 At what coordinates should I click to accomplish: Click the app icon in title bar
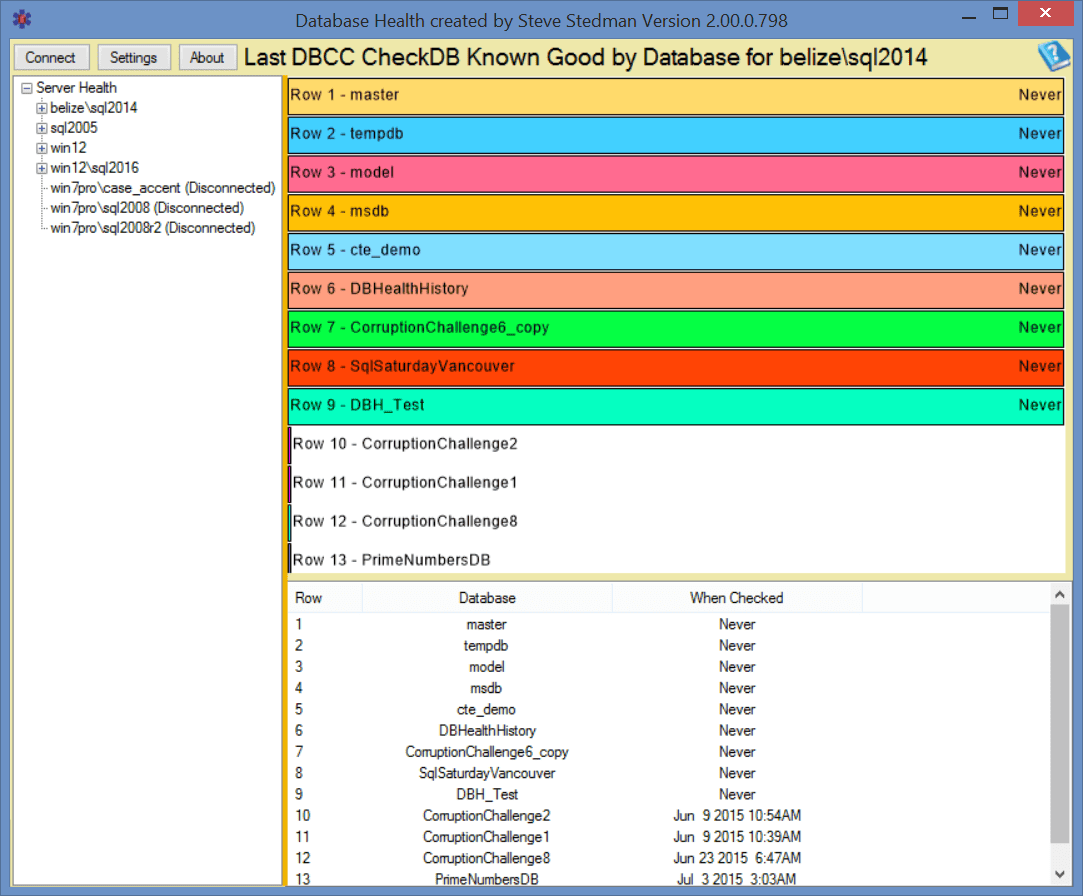point(20,19)
